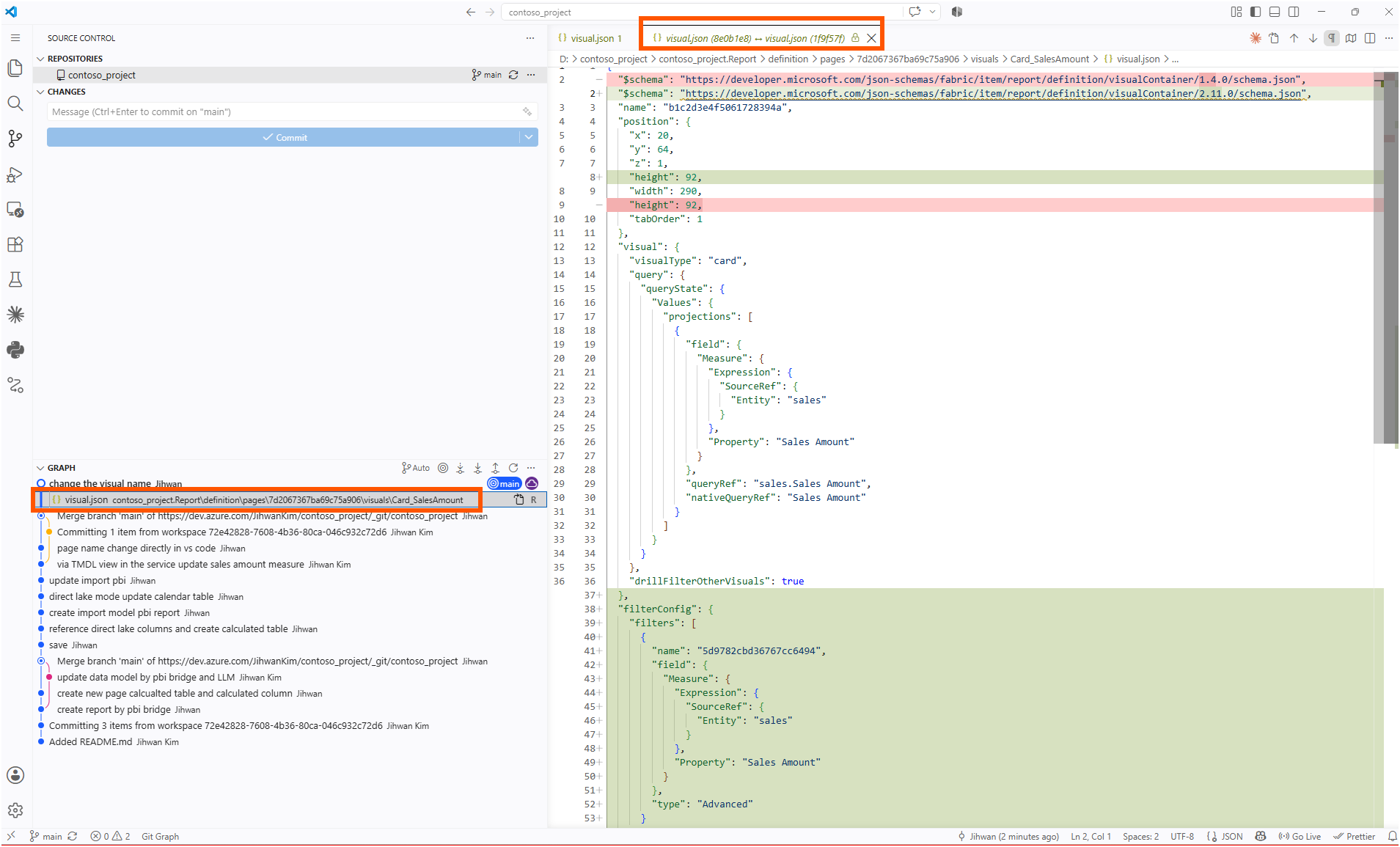The width and height of the screenshot is (1400, 847).
Task: Open the Python view in activity bar
Action: [x=15, y=350]
